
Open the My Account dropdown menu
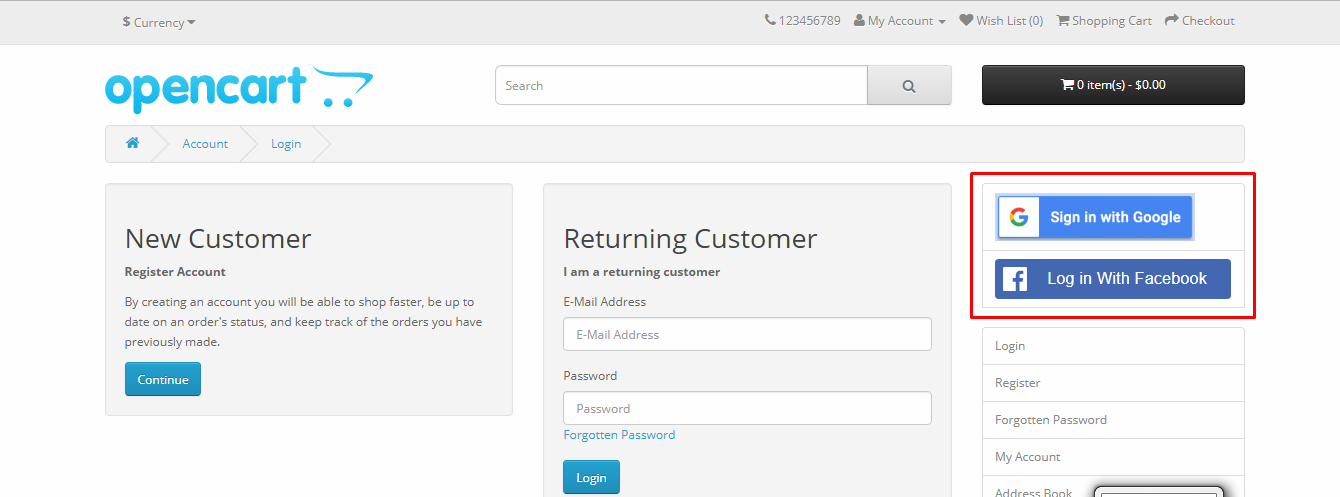[x=899, y=20]
